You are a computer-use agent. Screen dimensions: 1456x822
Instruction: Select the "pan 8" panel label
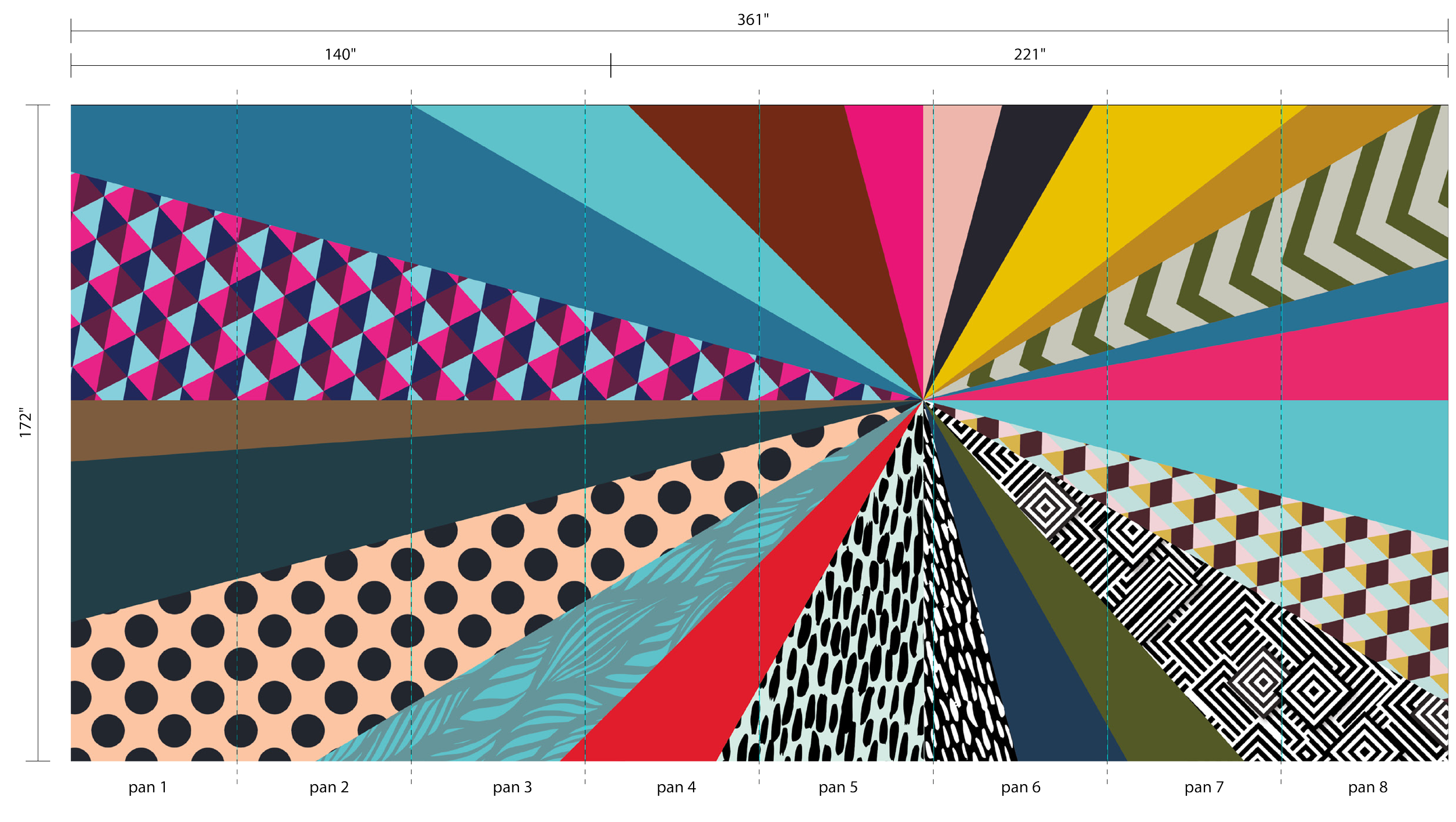[x=1368, y=788]
